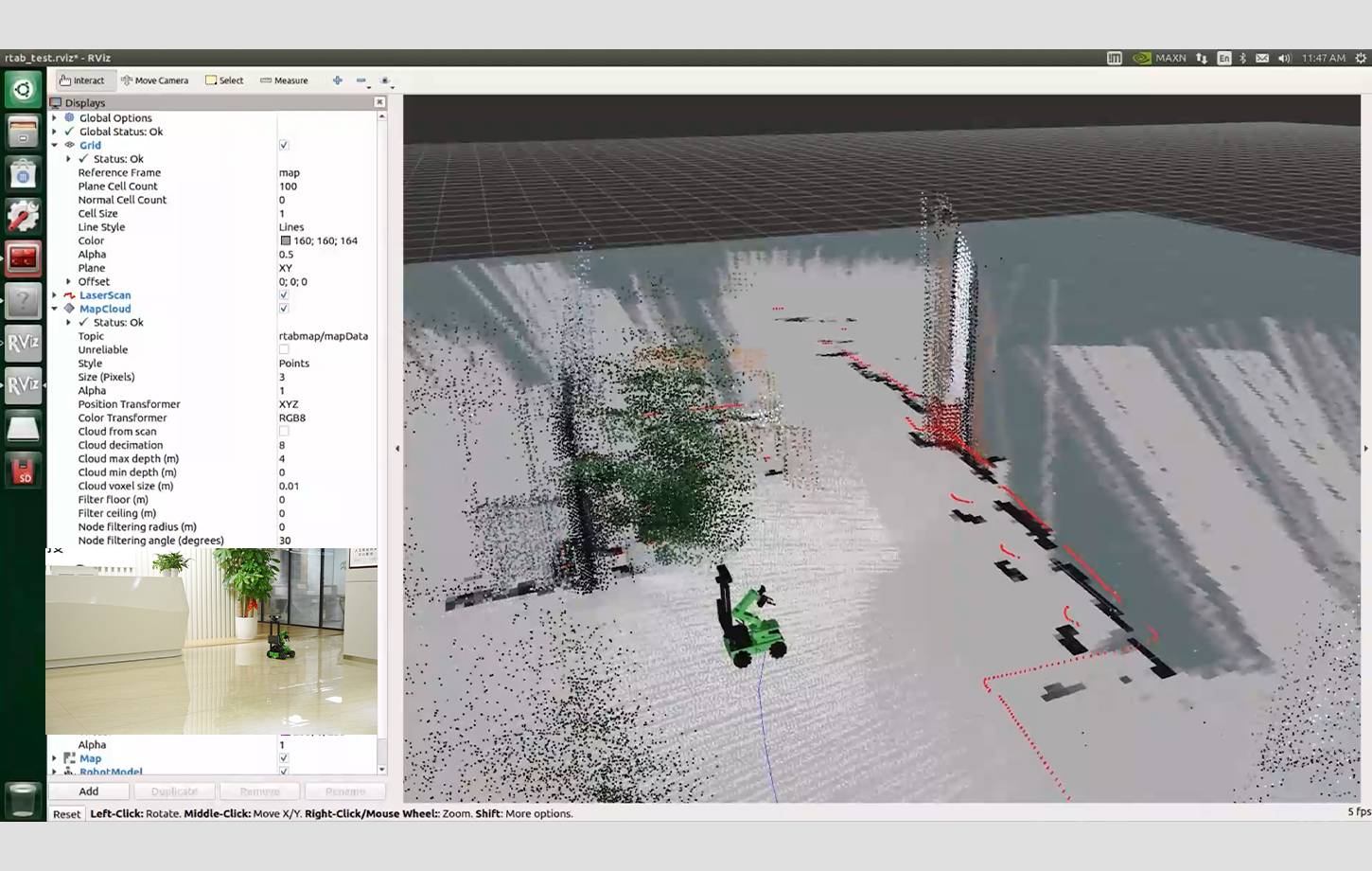Enable the Unreliable option for MapCloud
This screenshot has width=1372, height=871.
point(284,350)
